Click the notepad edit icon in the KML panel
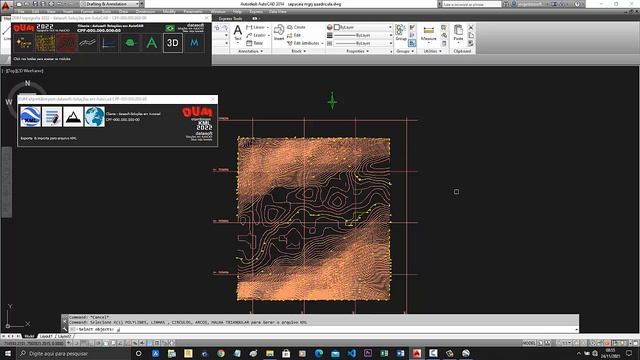This screenshot has width=640, height=360. coord(52,116)
